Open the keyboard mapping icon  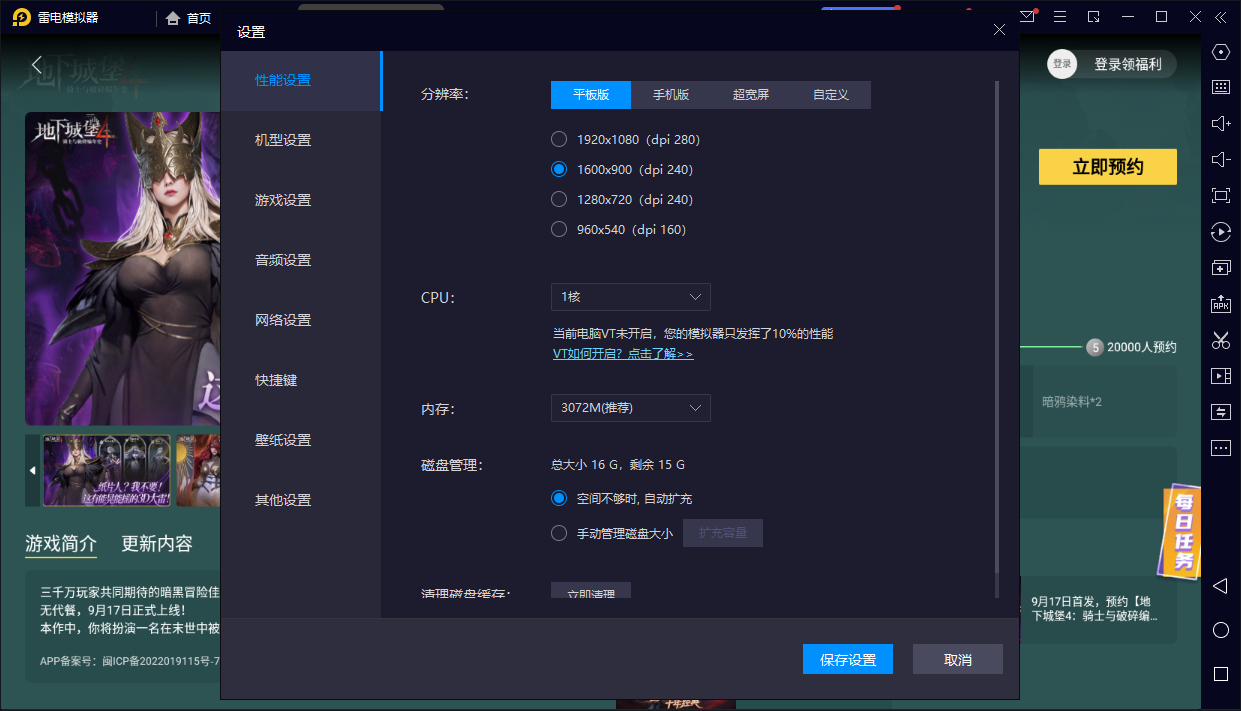[1220, 87]
